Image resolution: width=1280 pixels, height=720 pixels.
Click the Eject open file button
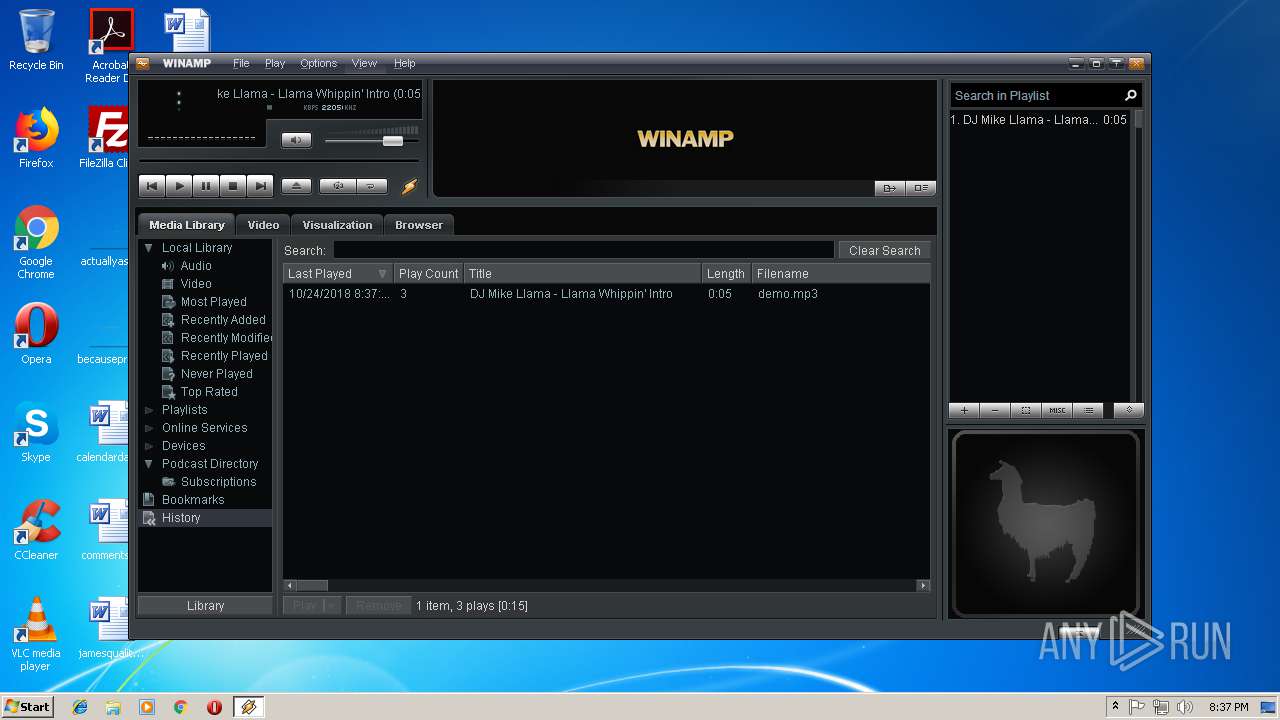(296, 186)
